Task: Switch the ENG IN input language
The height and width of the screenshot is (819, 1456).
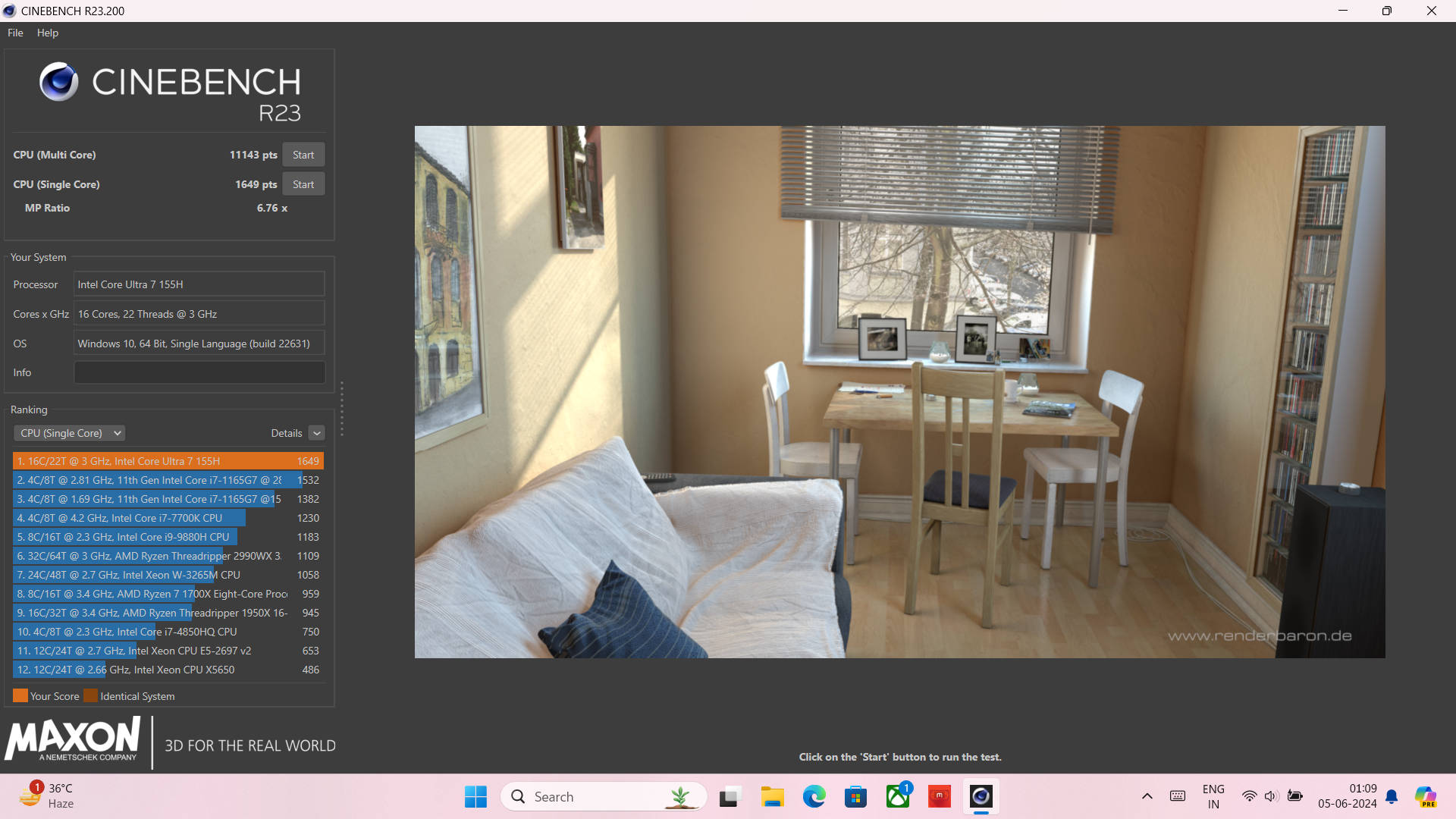Action: tap(1213, 796)
